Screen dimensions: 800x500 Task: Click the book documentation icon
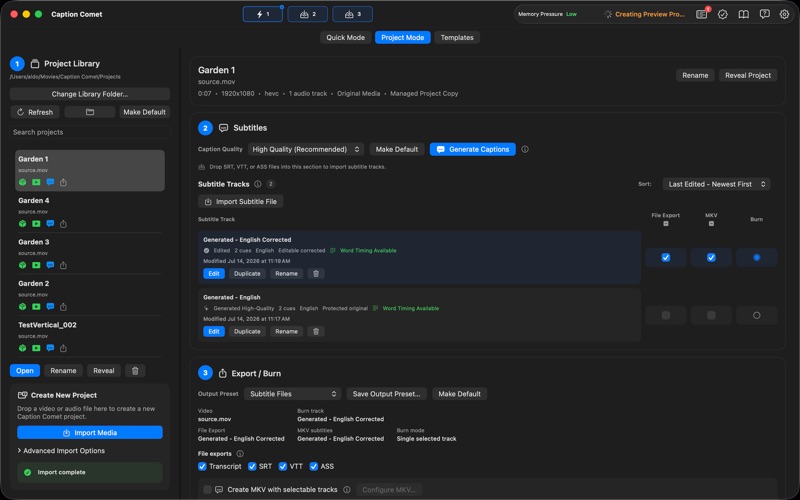[x=743, y=14]
